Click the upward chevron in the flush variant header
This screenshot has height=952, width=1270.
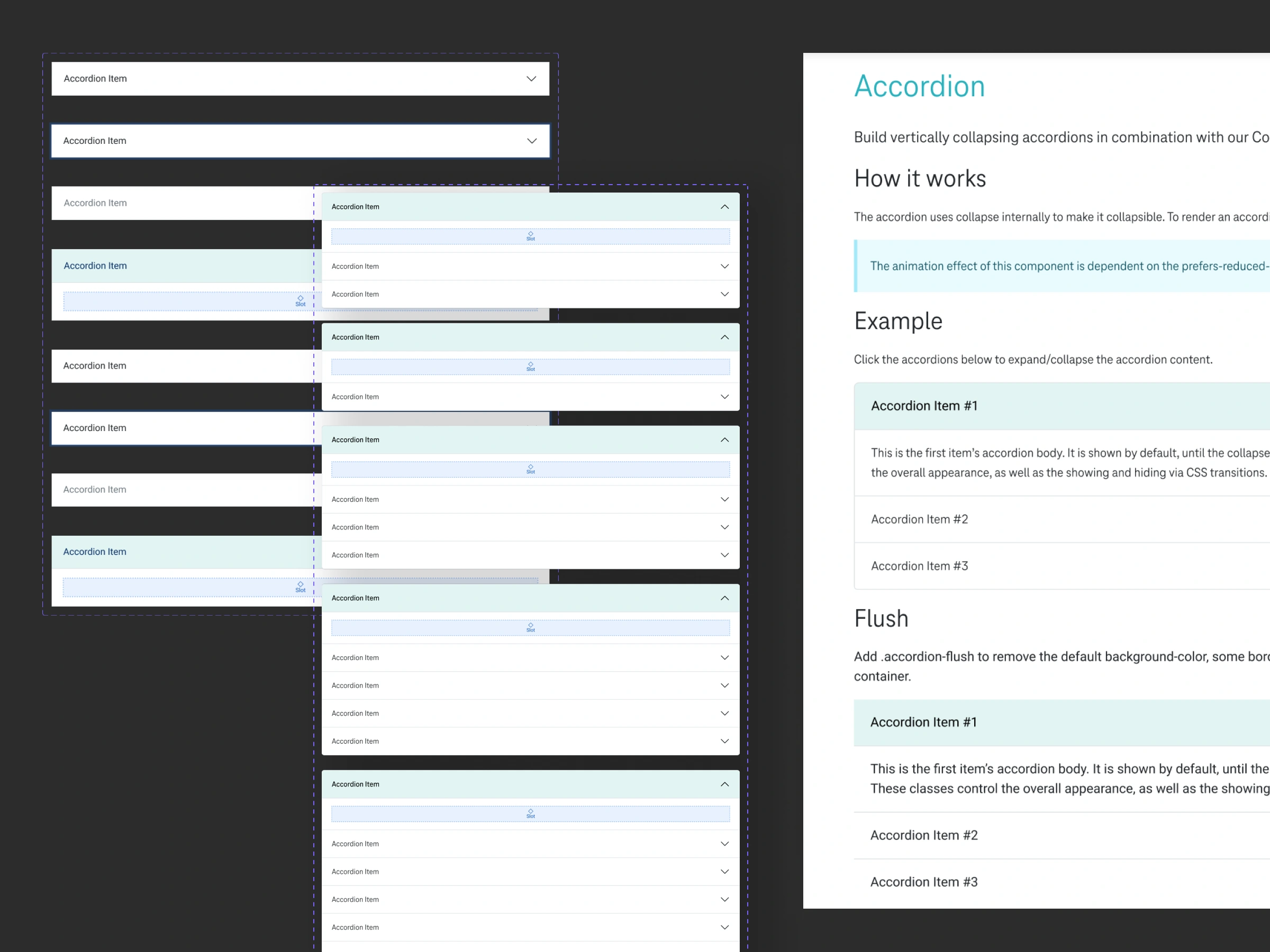click(724, 784)
